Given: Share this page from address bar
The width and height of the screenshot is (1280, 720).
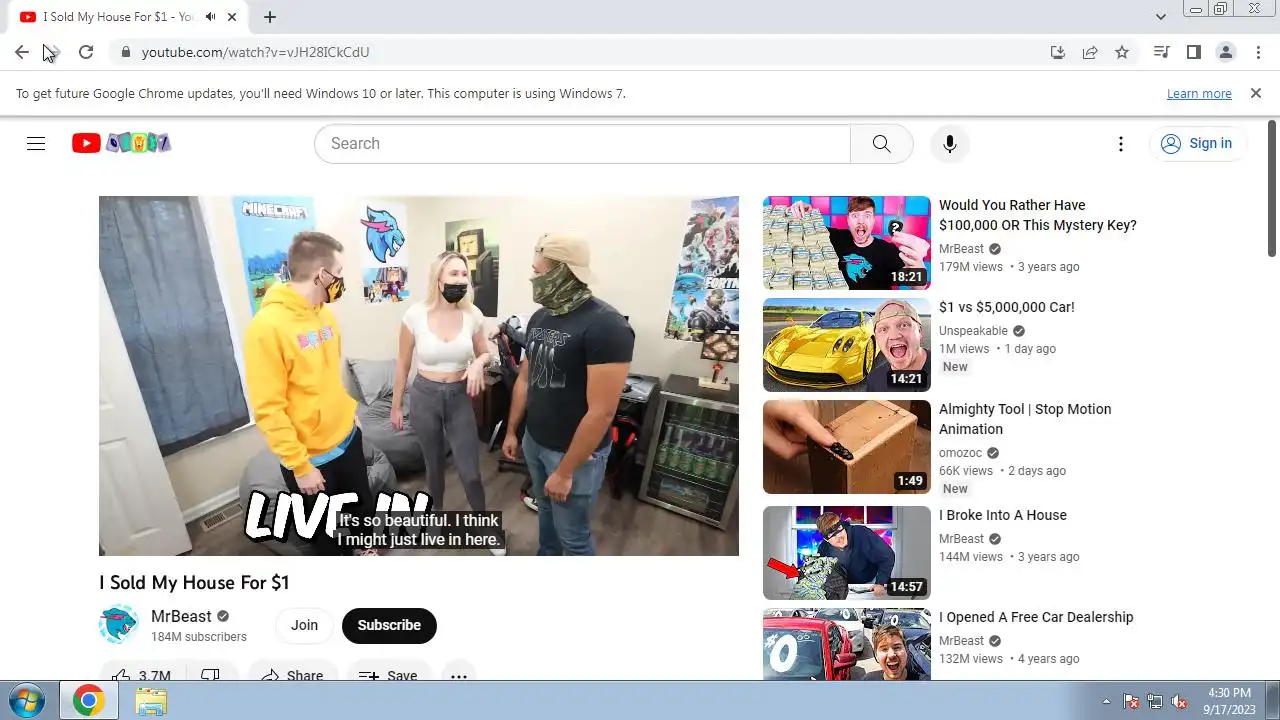Looking at the screenshot, I should [x=1090, y=52].
